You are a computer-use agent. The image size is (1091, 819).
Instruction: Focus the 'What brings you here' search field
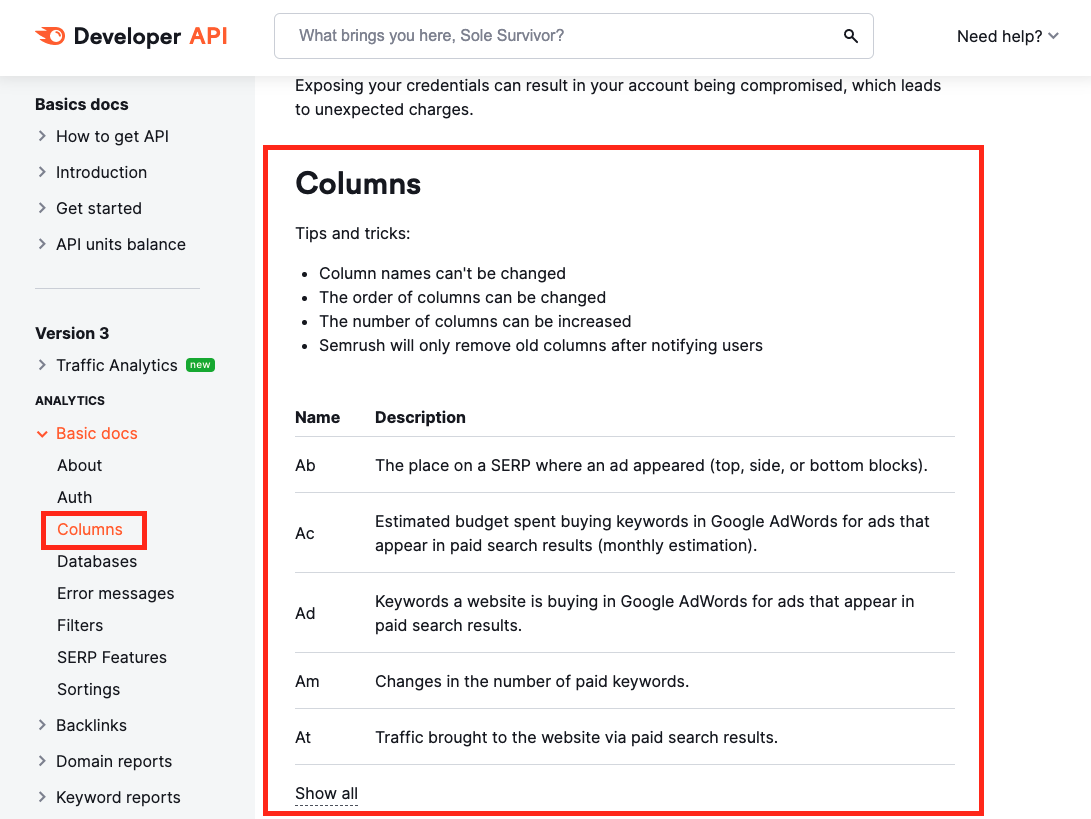pyautogui.click(x=560, y=36)
